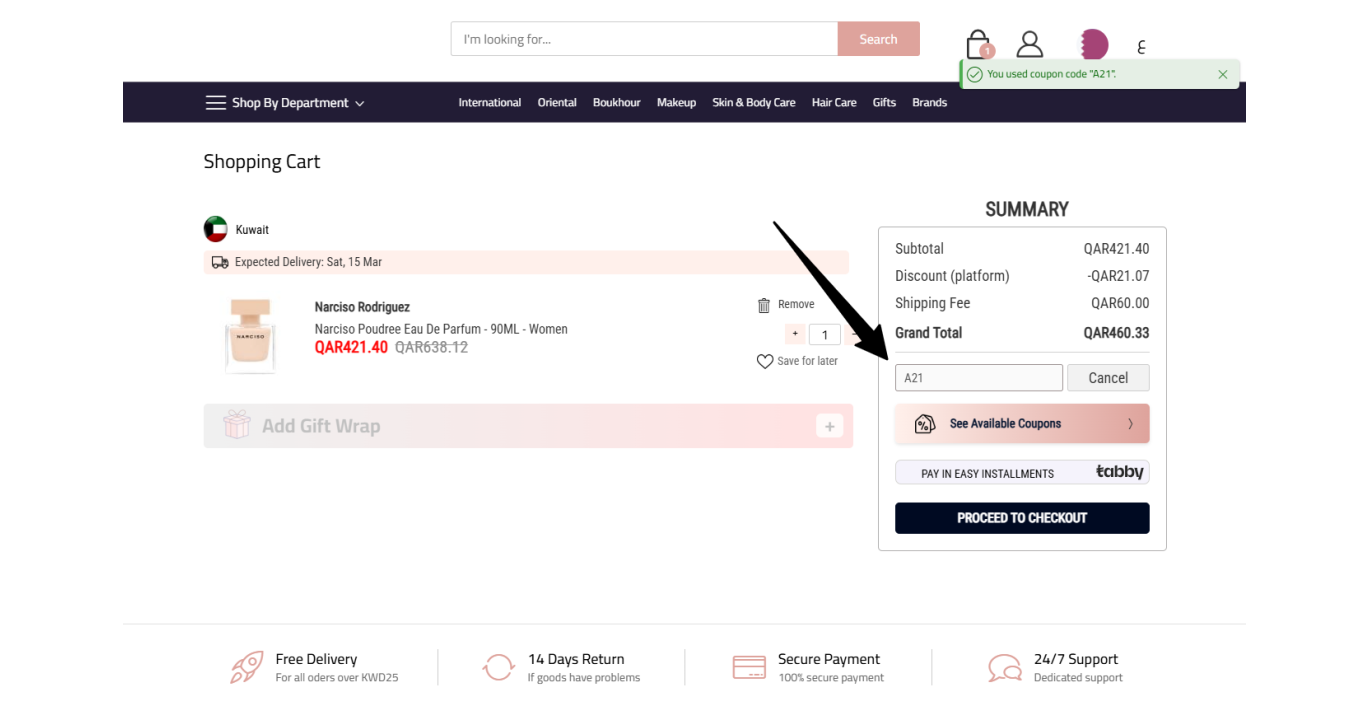This screenshot has width=1368, height=720.
Task: Click the 24/7 Support chat icon
Action: (1005, 667)
